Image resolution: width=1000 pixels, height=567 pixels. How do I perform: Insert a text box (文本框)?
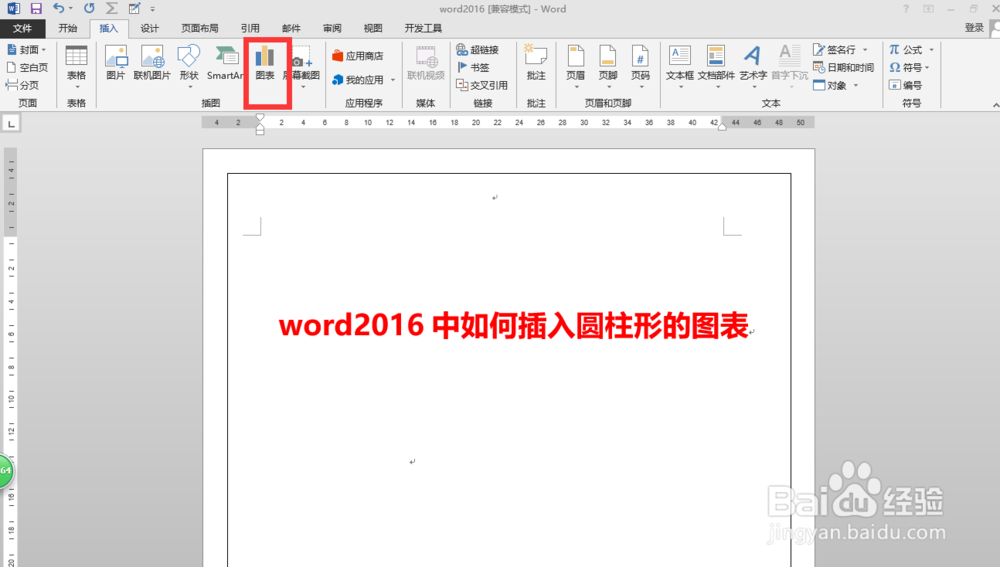point(680,66)
